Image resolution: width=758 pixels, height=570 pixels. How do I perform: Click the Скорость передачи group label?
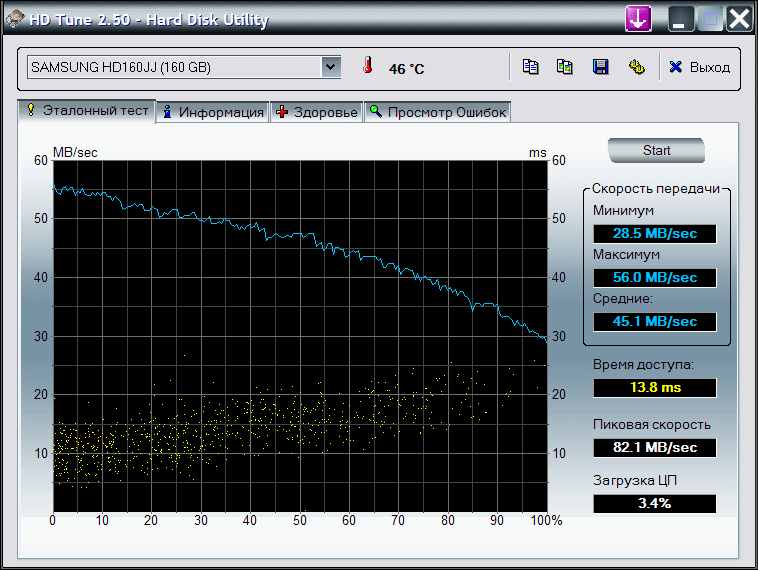pos(656,189)
